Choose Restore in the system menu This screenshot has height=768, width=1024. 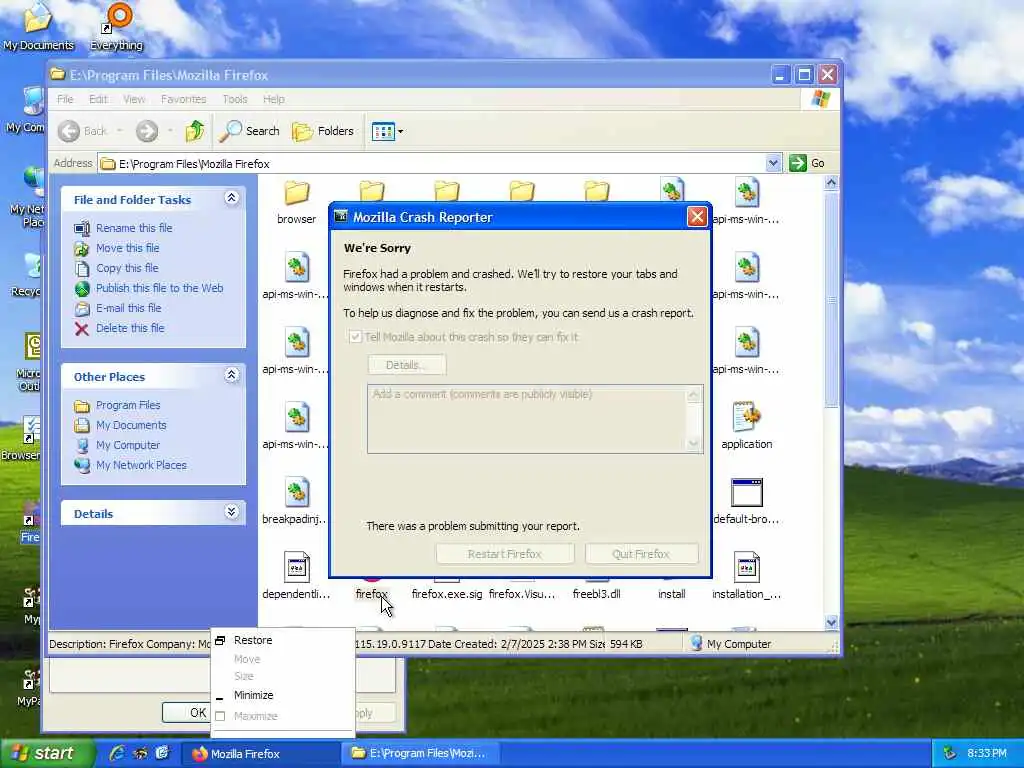point(282,641)
